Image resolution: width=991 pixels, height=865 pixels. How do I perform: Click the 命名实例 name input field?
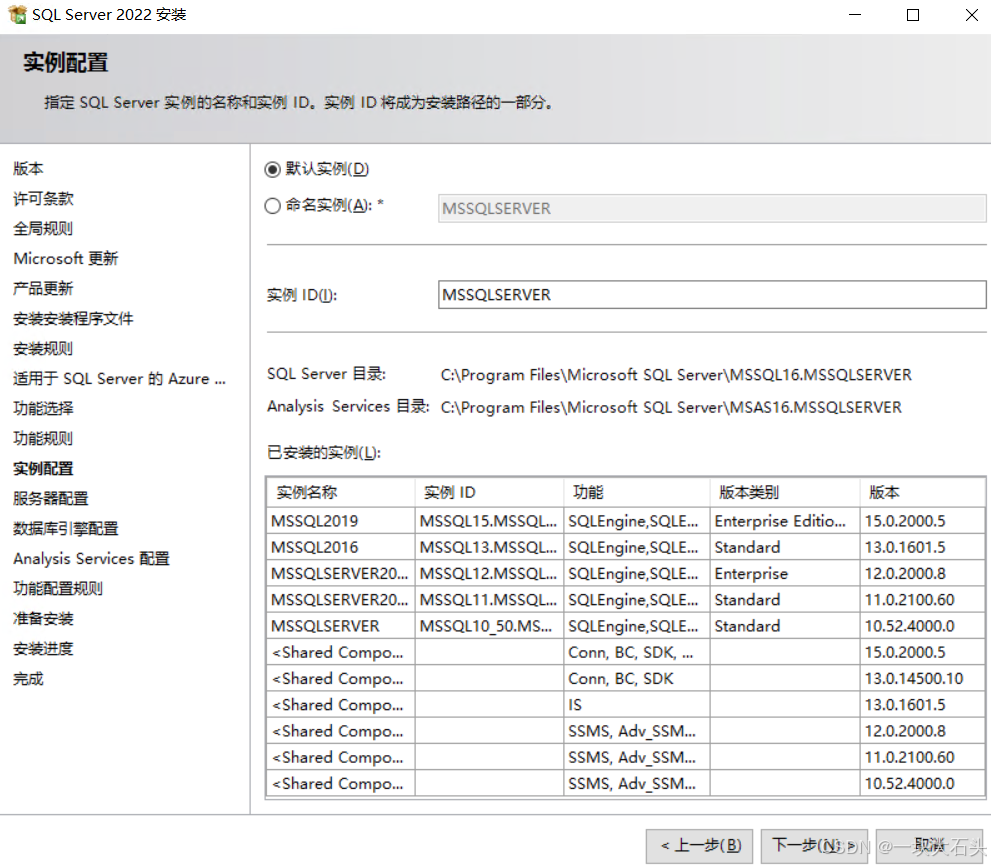[712, 209]
